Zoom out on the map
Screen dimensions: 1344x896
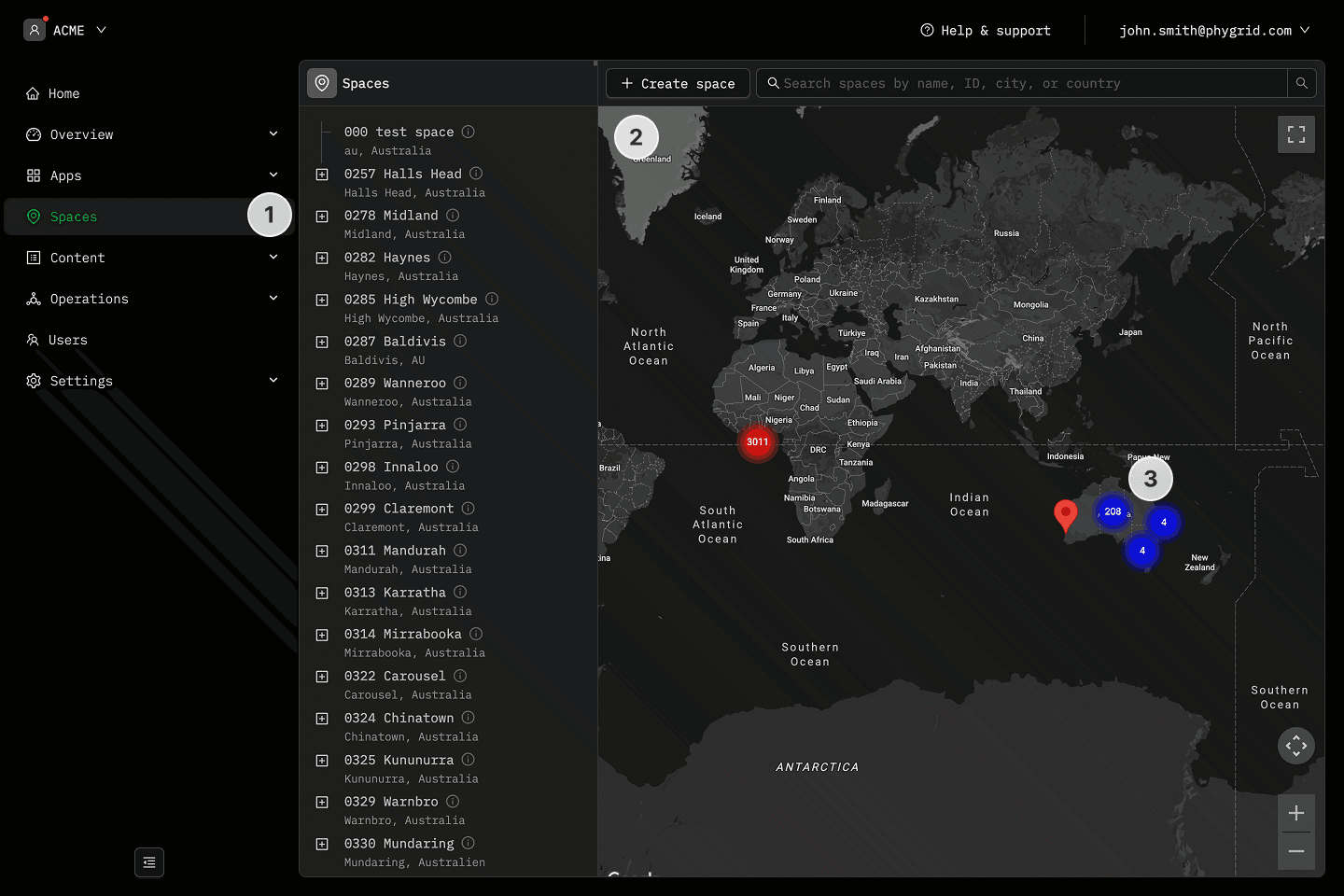(1295, 851)
